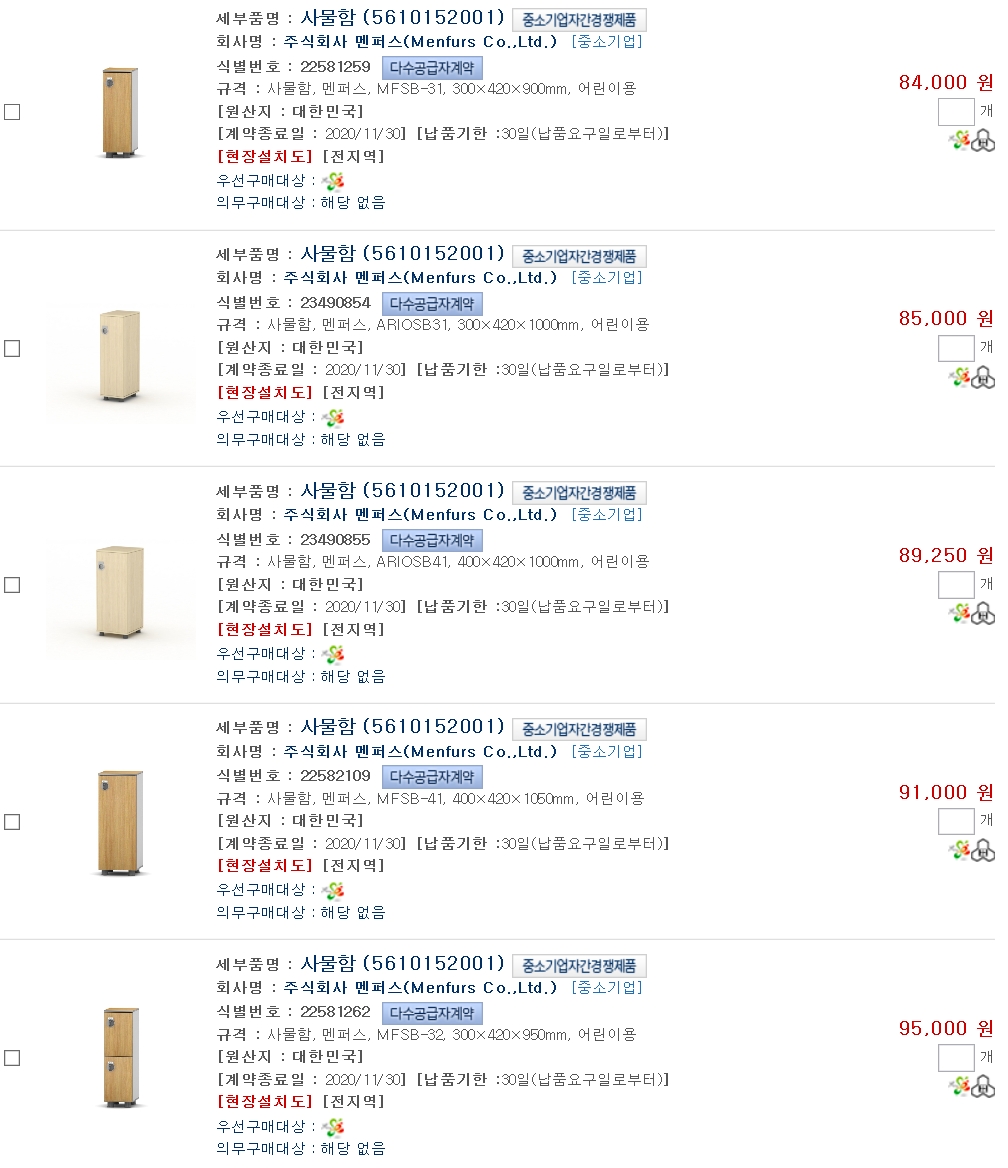Click the 우선구매대상 icon for item 23490854
This screenshot has width=1008, height=1168.
[333, 417]
